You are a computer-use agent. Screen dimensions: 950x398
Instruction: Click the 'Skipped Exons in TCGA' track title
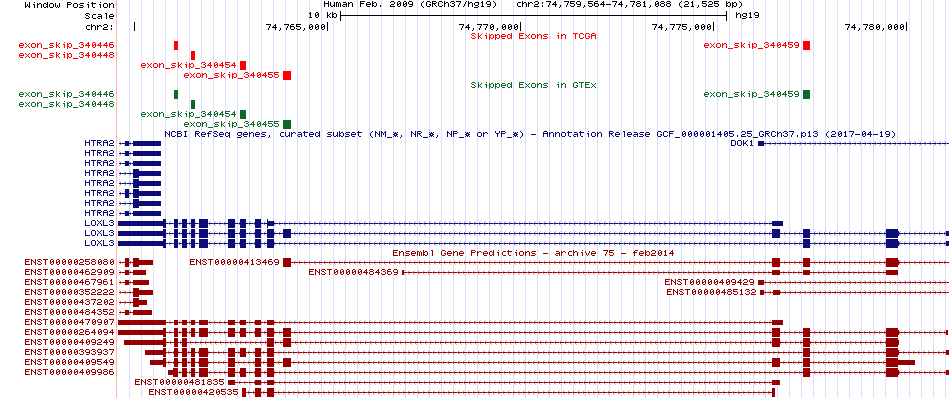click(x=534, y=36)
